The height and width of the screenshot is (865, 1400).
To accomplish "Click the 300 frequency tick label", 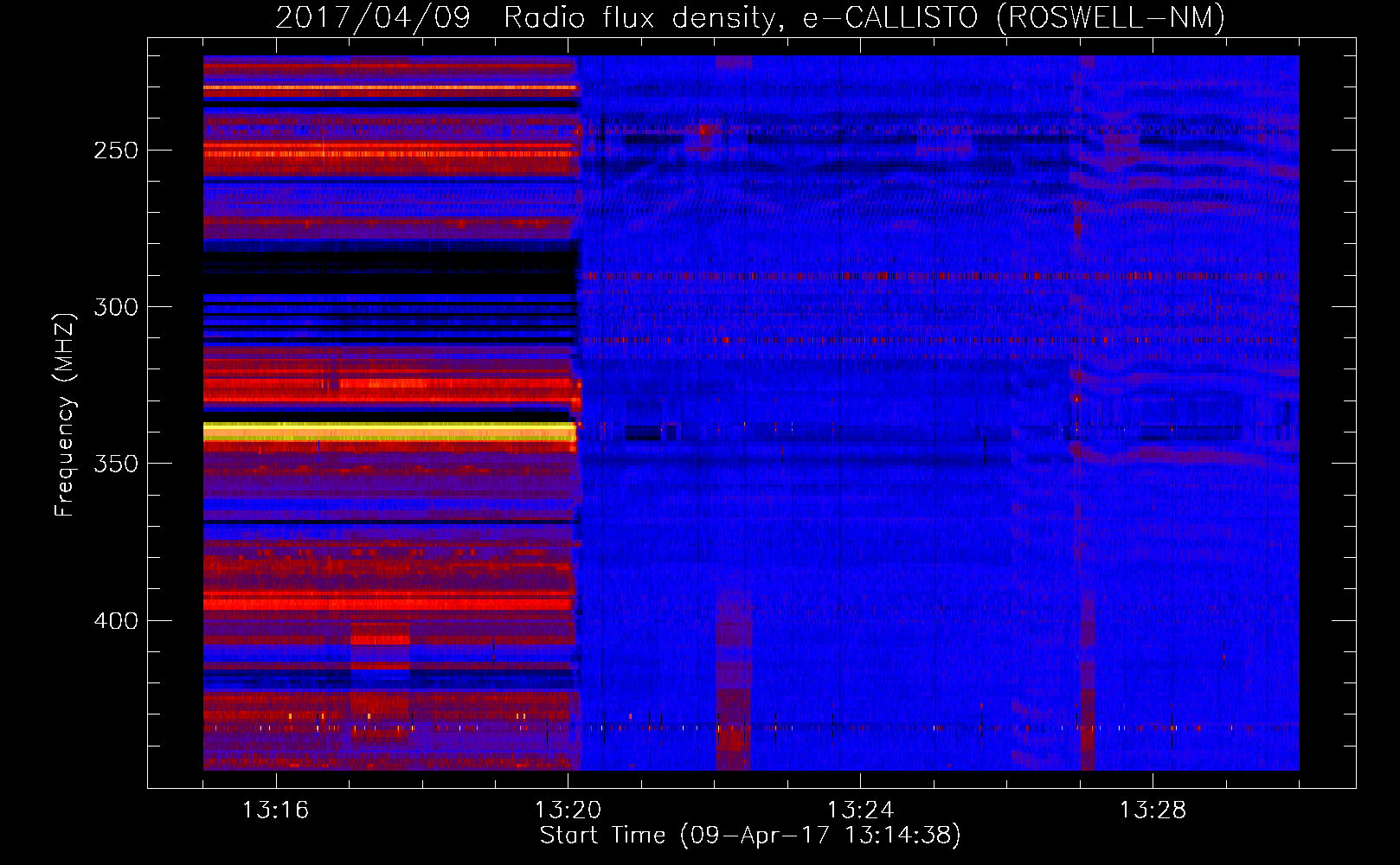I will pyautogui.click(x=115, y=307).
